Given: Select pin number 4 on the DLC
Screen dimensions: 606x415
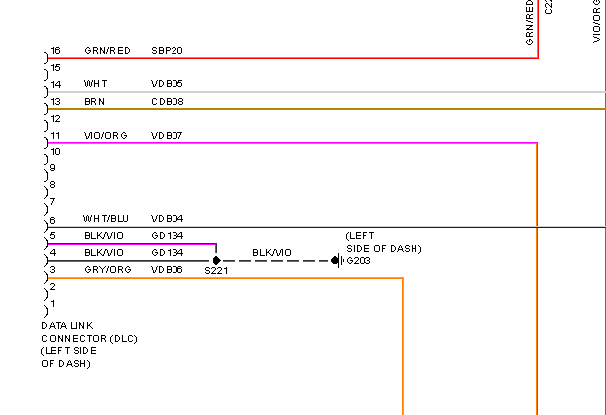Looking at the screenshot, I should pos(53,253).
